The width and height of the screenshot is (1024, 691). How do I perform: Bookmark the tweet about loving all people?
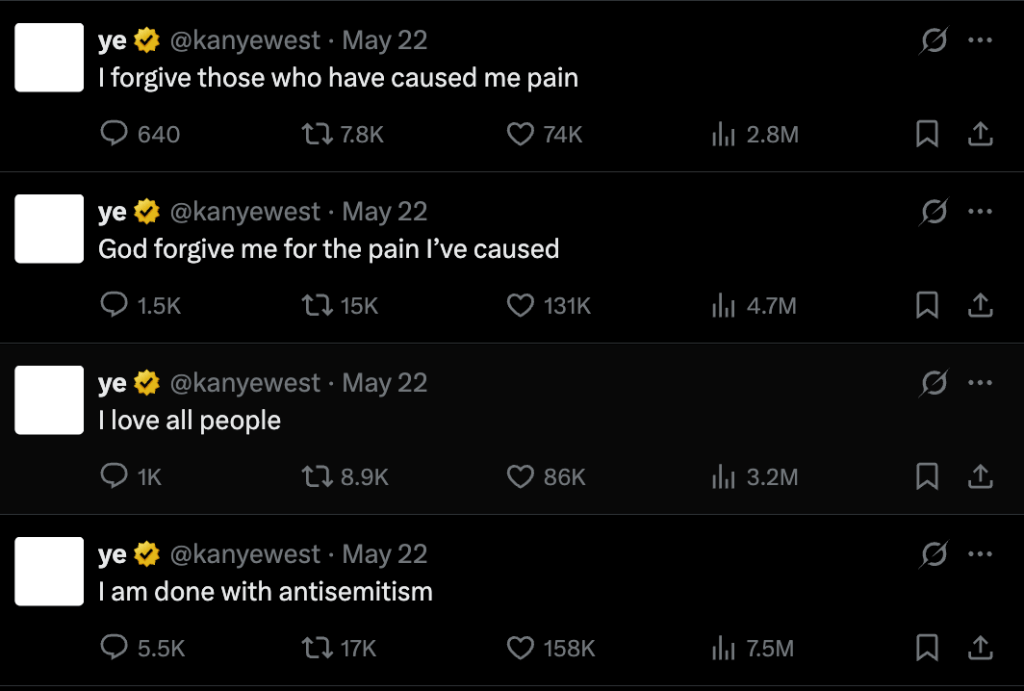point(926,477)
